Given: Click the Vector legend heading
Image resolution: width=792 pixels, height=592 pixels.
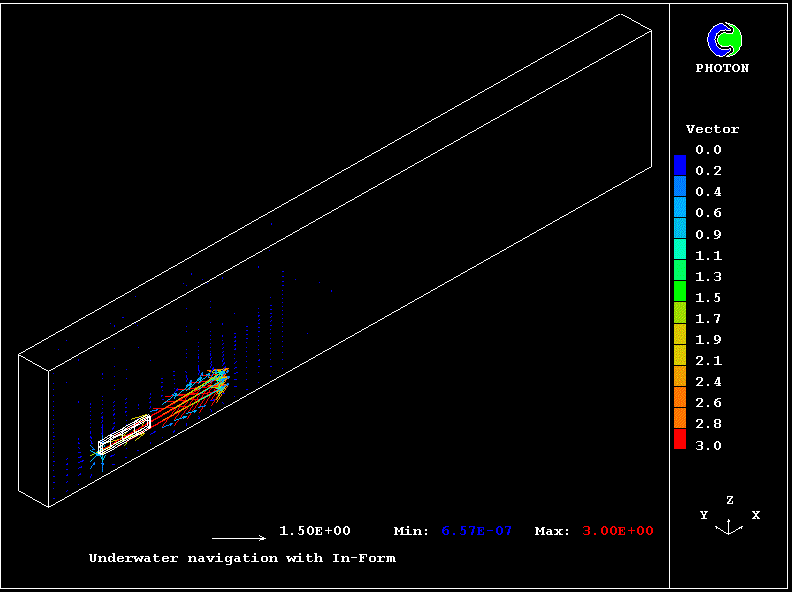Looking at the screenshot, I should [x=712, y=129].
